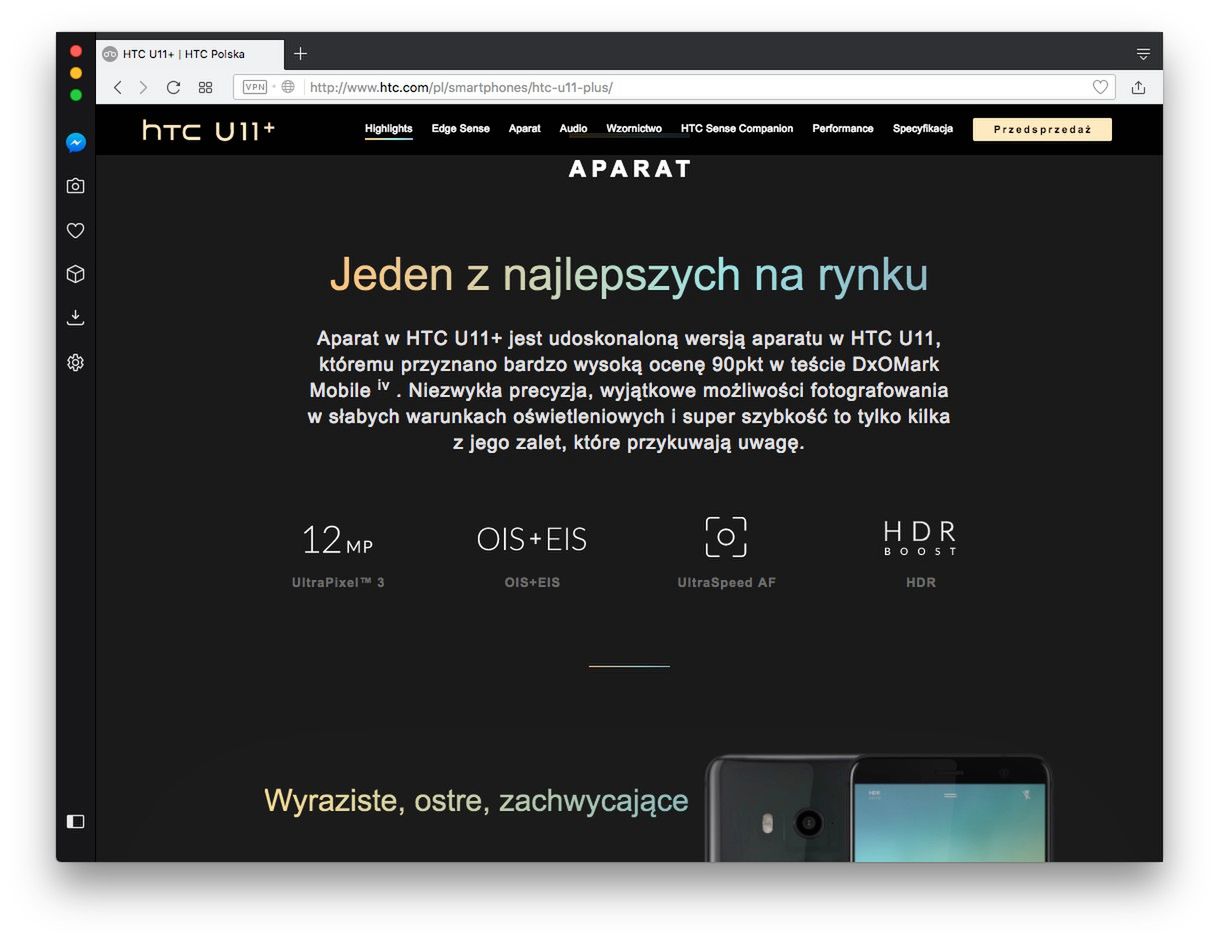The image size is (1219, 942).
Task: Click the HDR Boost feature icon
Action: click(920, 538)
